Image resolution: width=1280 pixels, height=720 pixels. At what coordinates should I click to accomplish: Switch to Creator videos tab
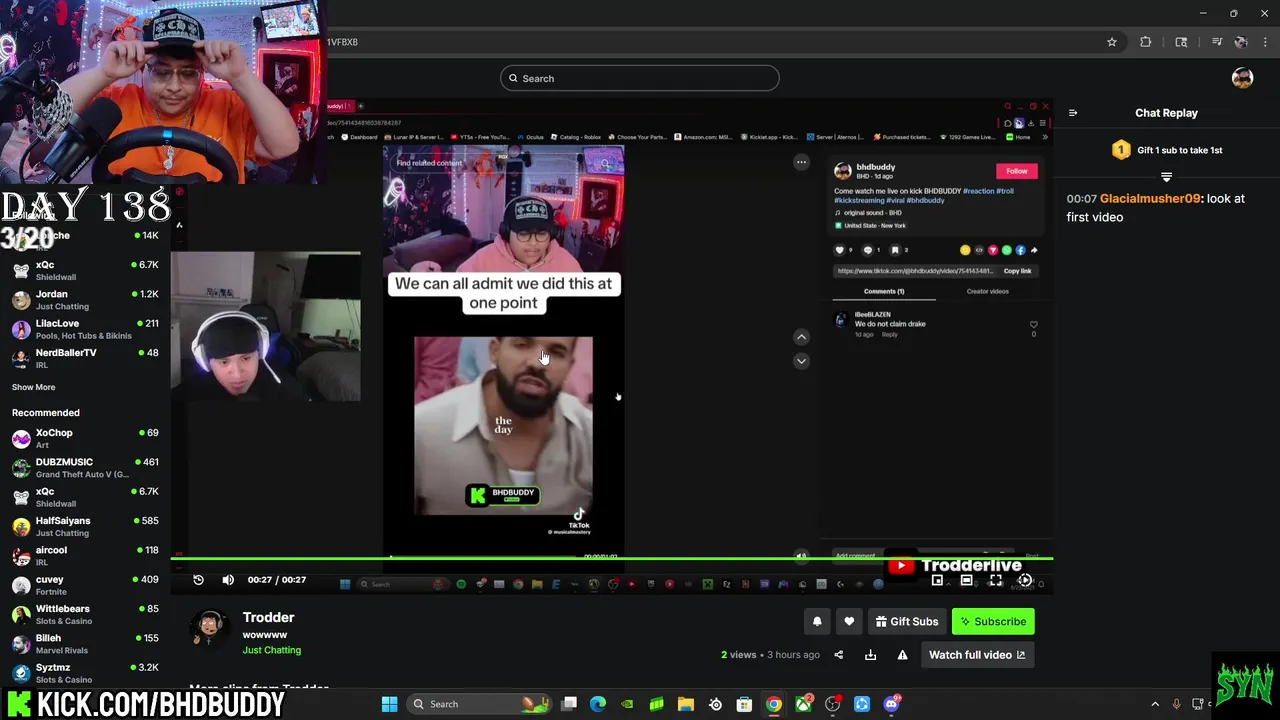click(987, 292)
